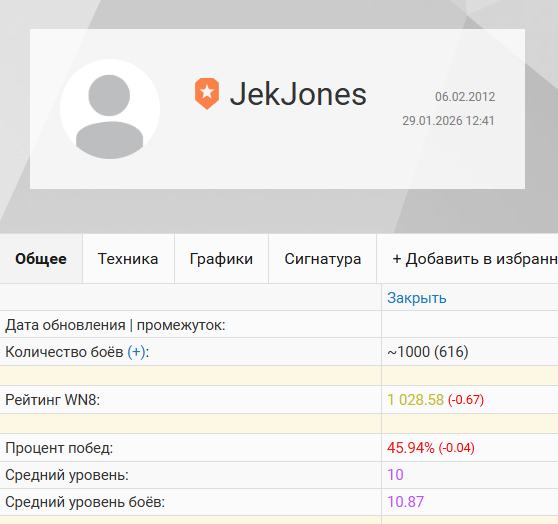
Task: Click the Процент побед row label
Action: point(59,448)
